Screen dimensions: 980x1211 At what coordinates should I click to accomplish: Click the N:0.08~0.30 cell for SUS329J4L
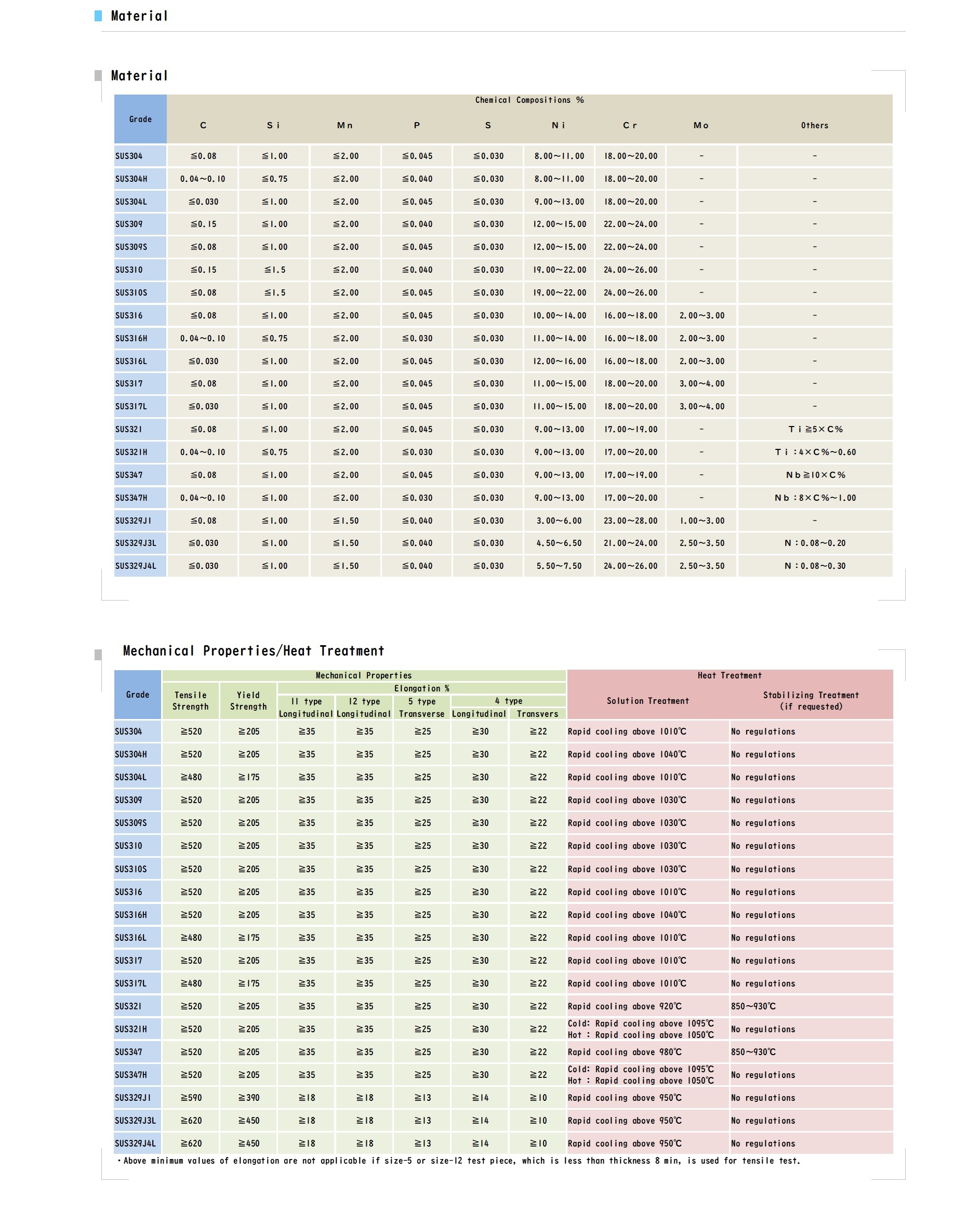pyautogui.click(x=815, y=566)
